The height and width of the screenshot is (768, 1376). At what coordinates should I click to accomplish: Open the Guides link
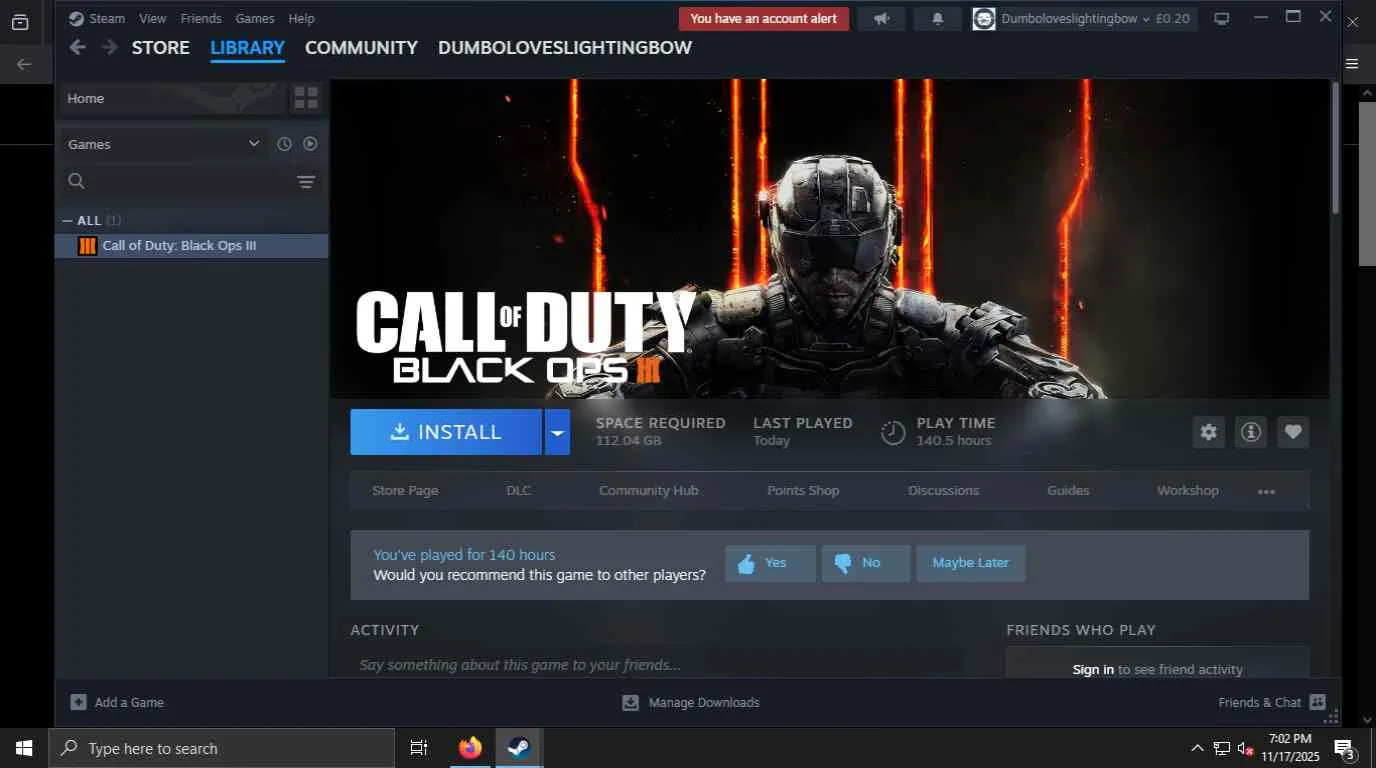coord(1068,491)
